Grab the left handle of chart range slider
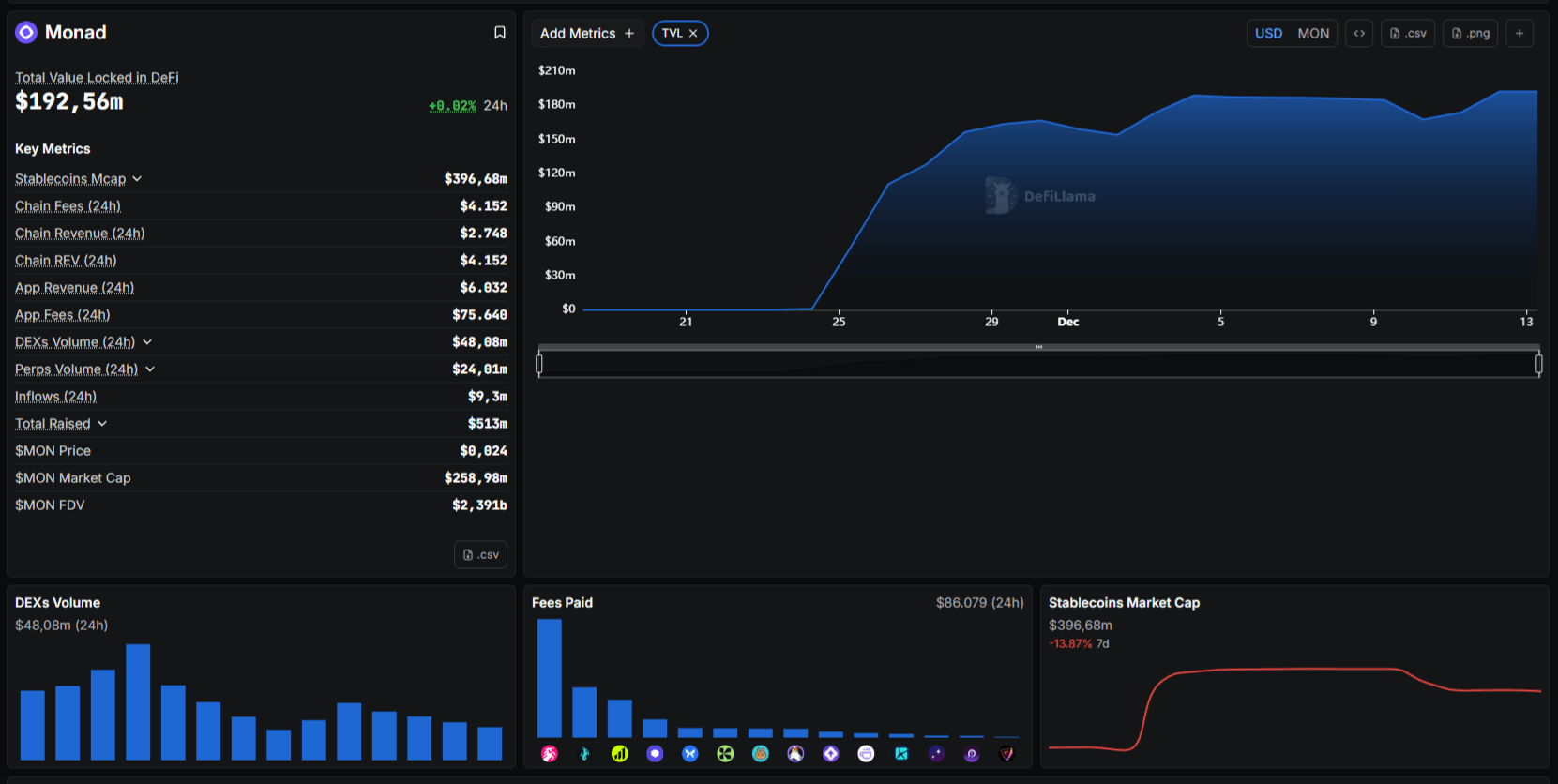 point(539,364)
